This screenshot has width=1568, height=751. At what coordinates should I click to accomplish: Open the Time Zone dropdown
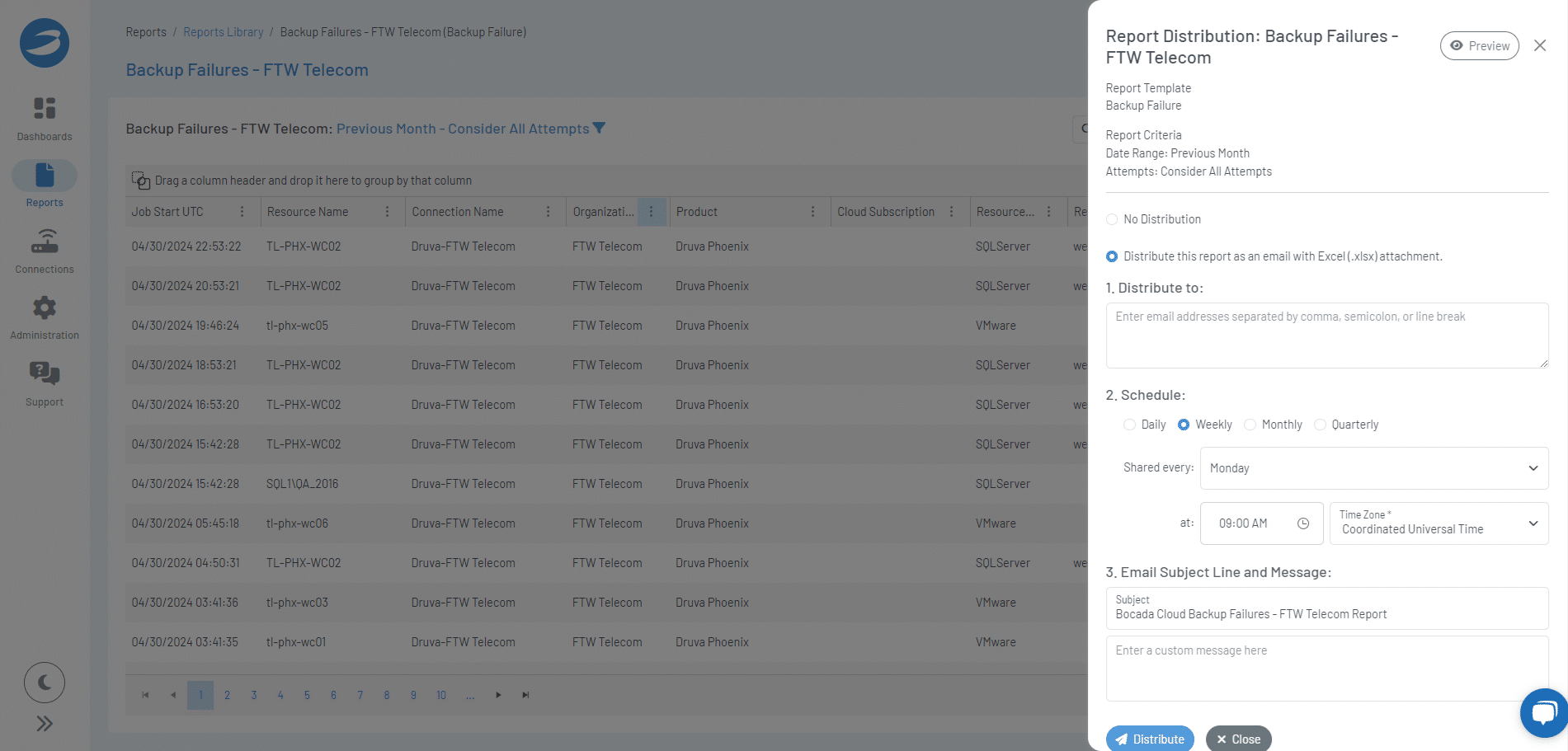pos(1439,523)
